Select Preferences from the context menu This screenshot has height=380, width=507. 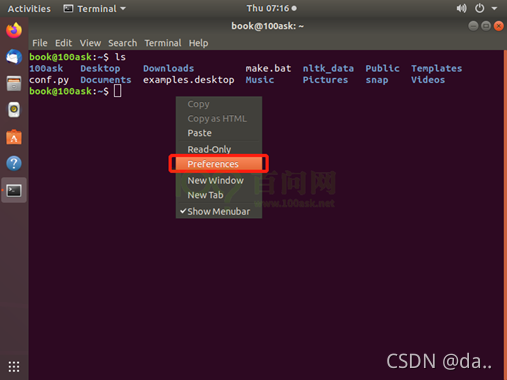tap(219, 164)
